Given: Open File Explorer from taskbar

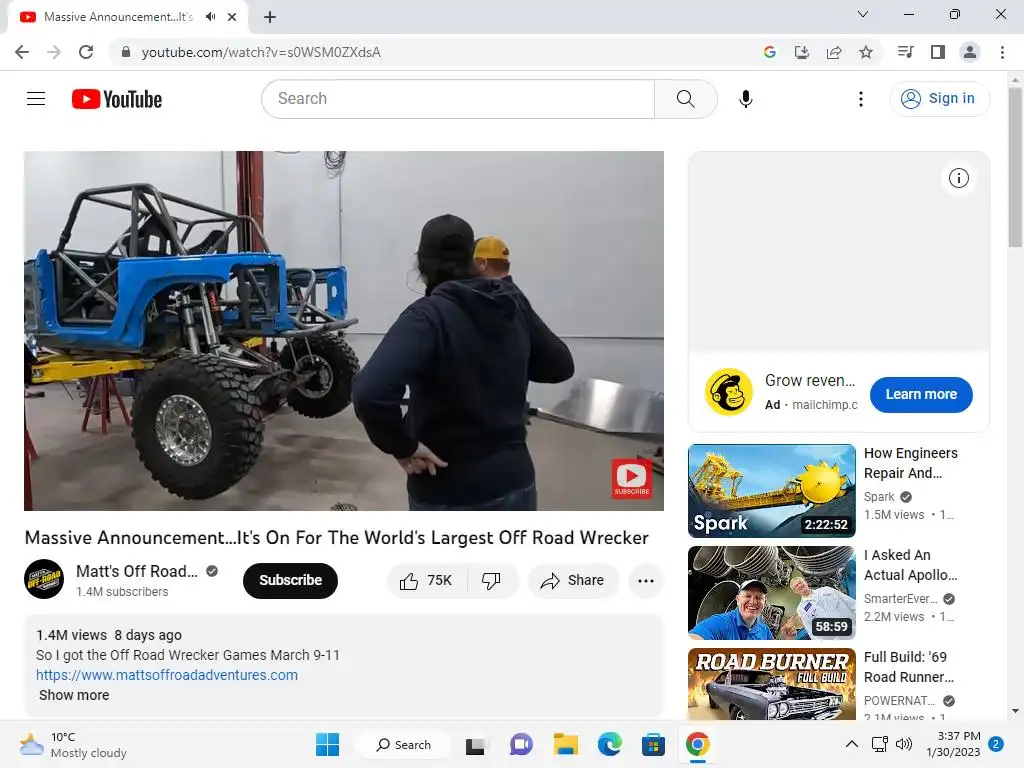Looking at the screenshot, I should 566,744.
